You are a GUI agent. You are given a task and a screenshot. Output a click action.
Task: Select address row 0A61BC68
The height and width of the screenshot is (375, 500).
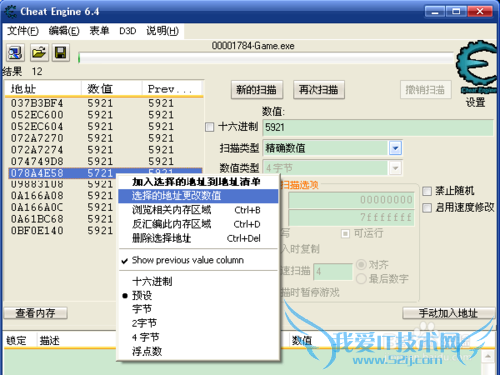tap(62, 219)
